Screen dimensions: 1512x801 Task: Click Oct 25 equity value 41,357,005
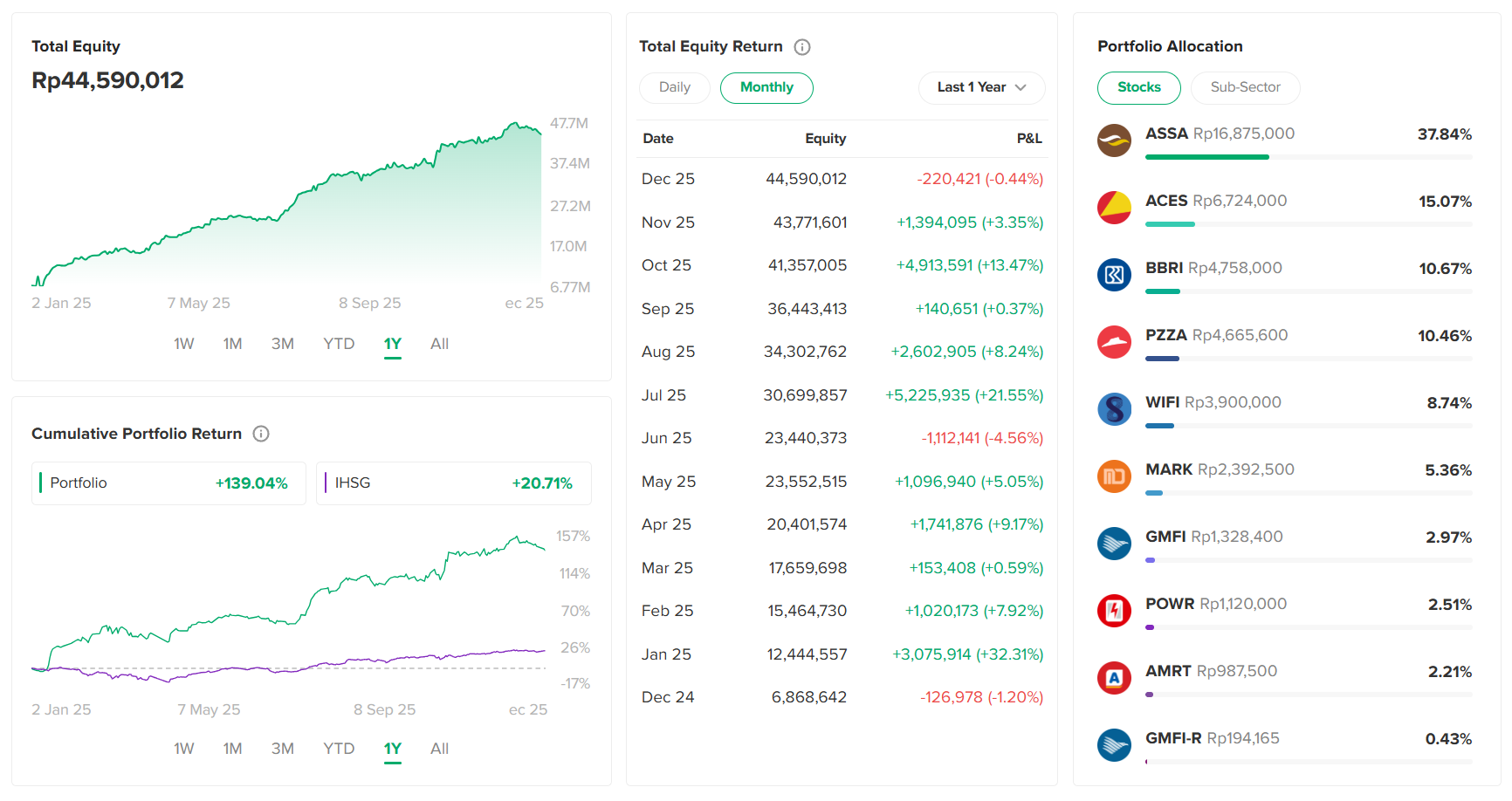[x=808, y=265]
